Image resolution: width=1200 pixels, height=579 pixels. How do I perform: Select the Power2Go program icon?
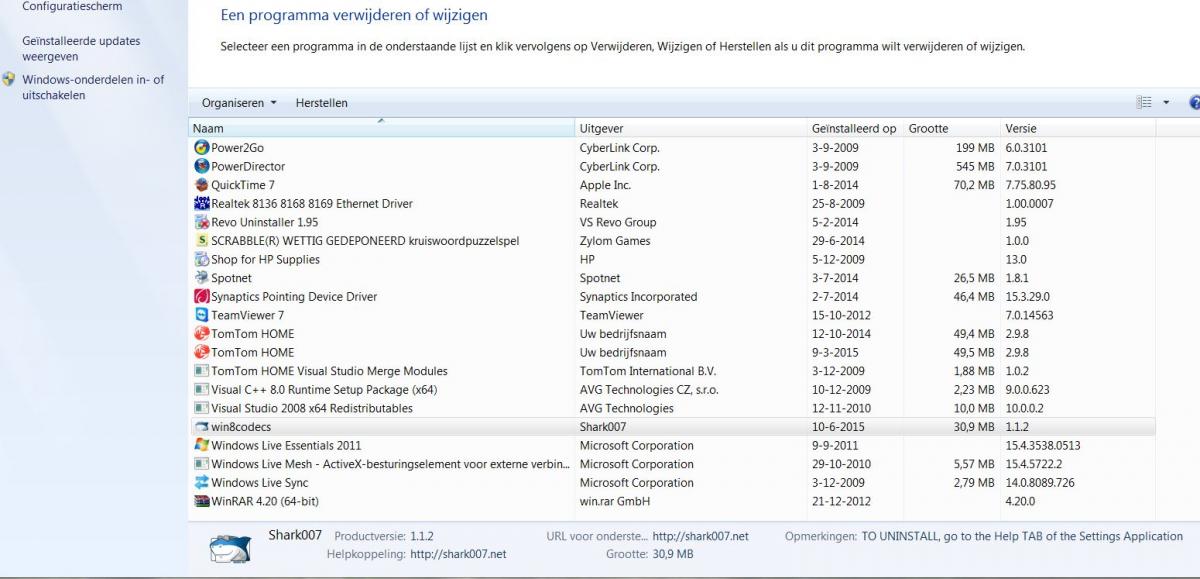point(202,148)
